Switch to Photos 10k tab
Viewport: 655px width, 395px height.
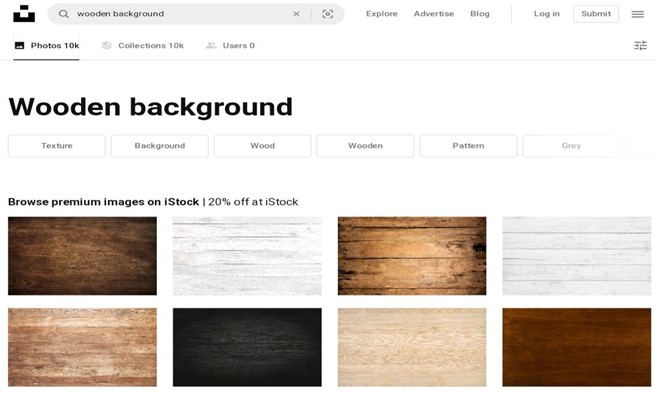[x=46, y=46]
